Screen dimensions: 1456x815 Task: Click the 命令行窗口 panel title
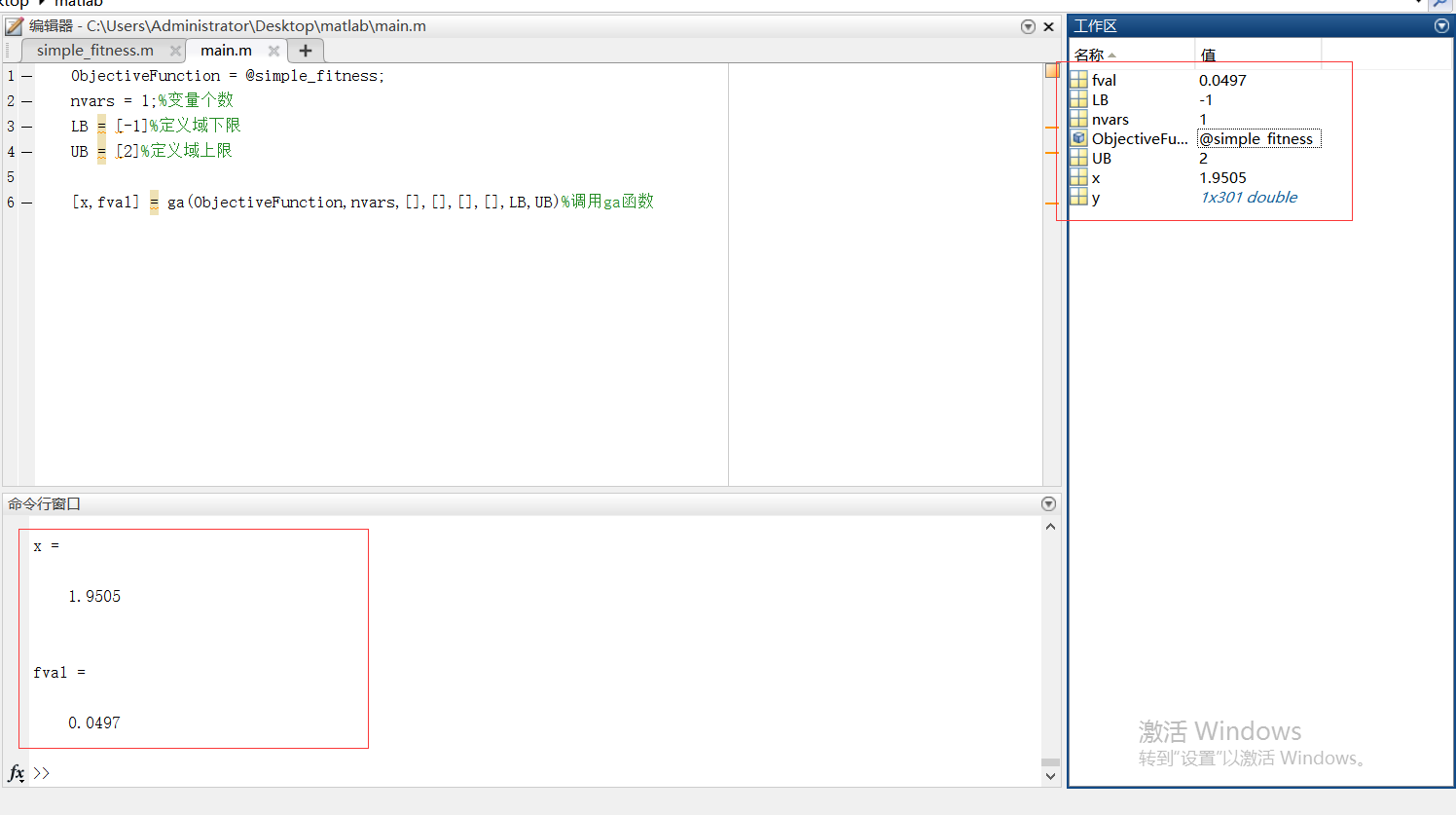44,503
